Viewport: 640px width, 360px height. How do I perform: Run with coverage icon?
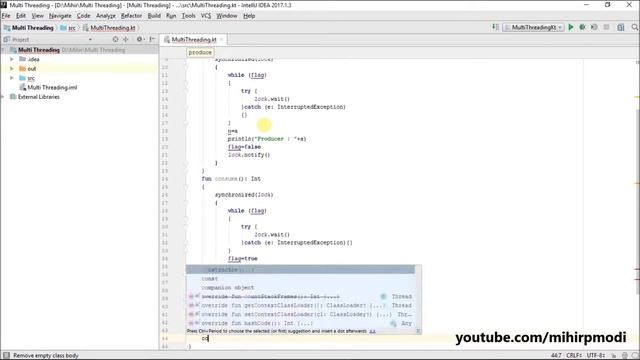click(594, 27)
